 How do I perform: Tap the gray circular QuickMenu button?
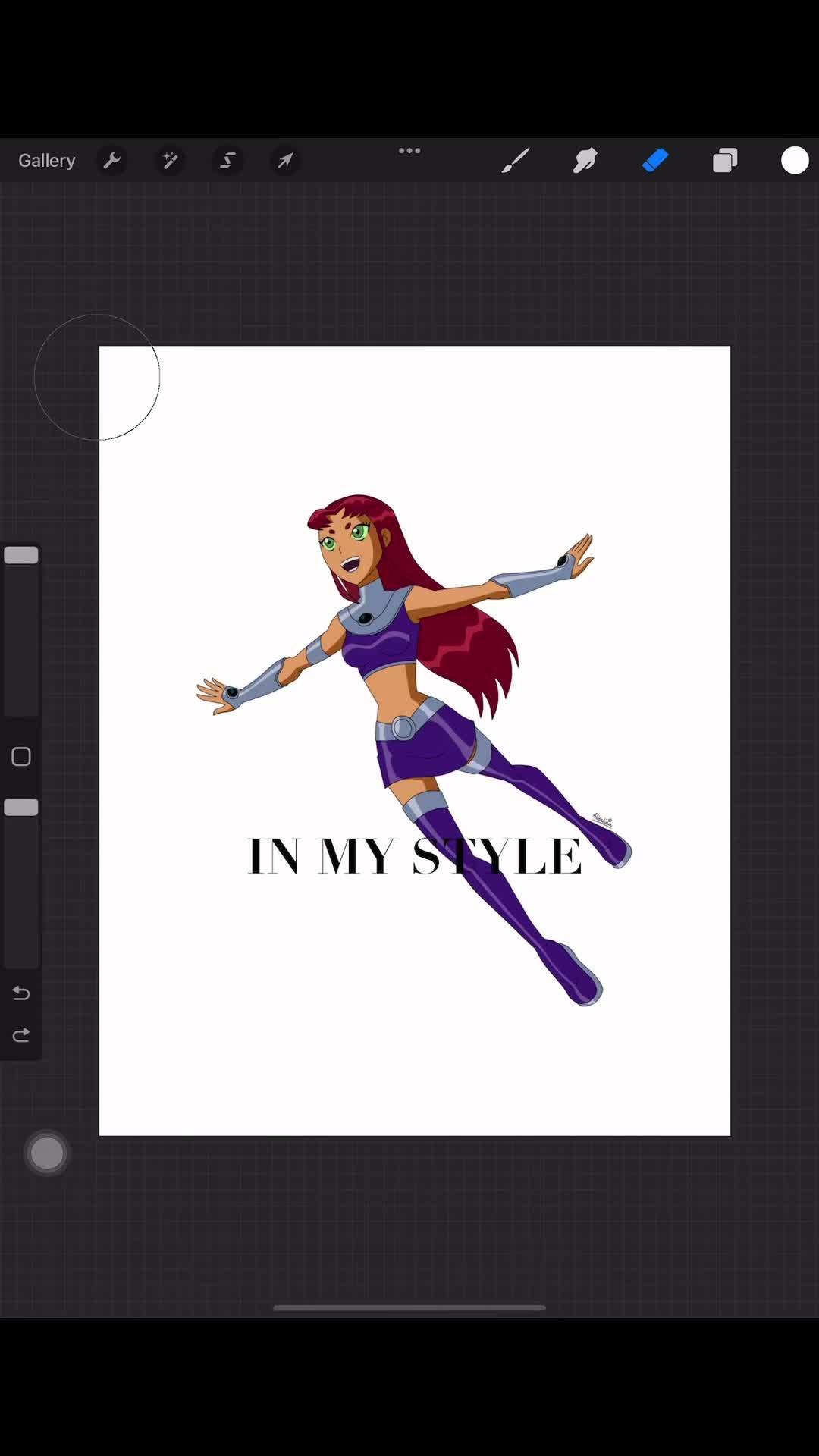(47, 1153)
